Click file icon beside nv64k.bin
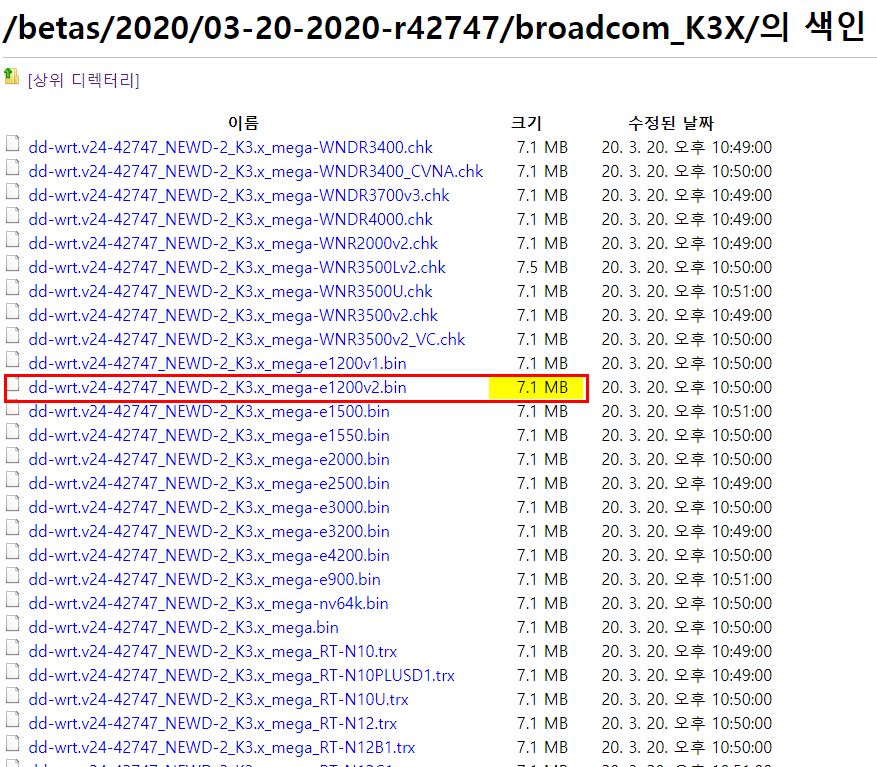Viewport: 877px width, 767px height. [x=13, y=601]
